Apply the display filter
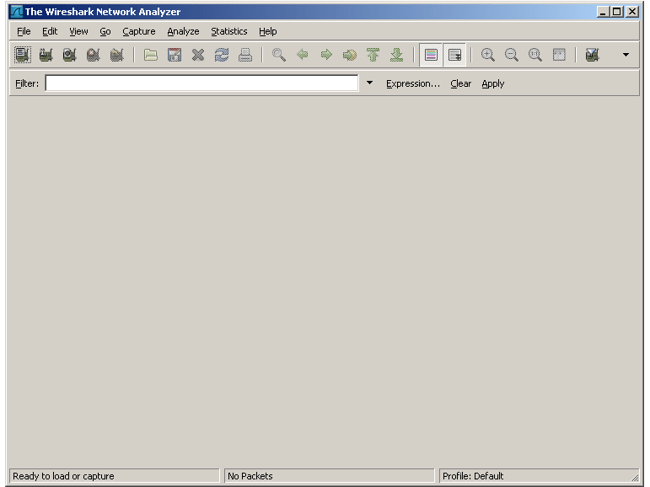650x487 pixels. click(x=492, y=84)
